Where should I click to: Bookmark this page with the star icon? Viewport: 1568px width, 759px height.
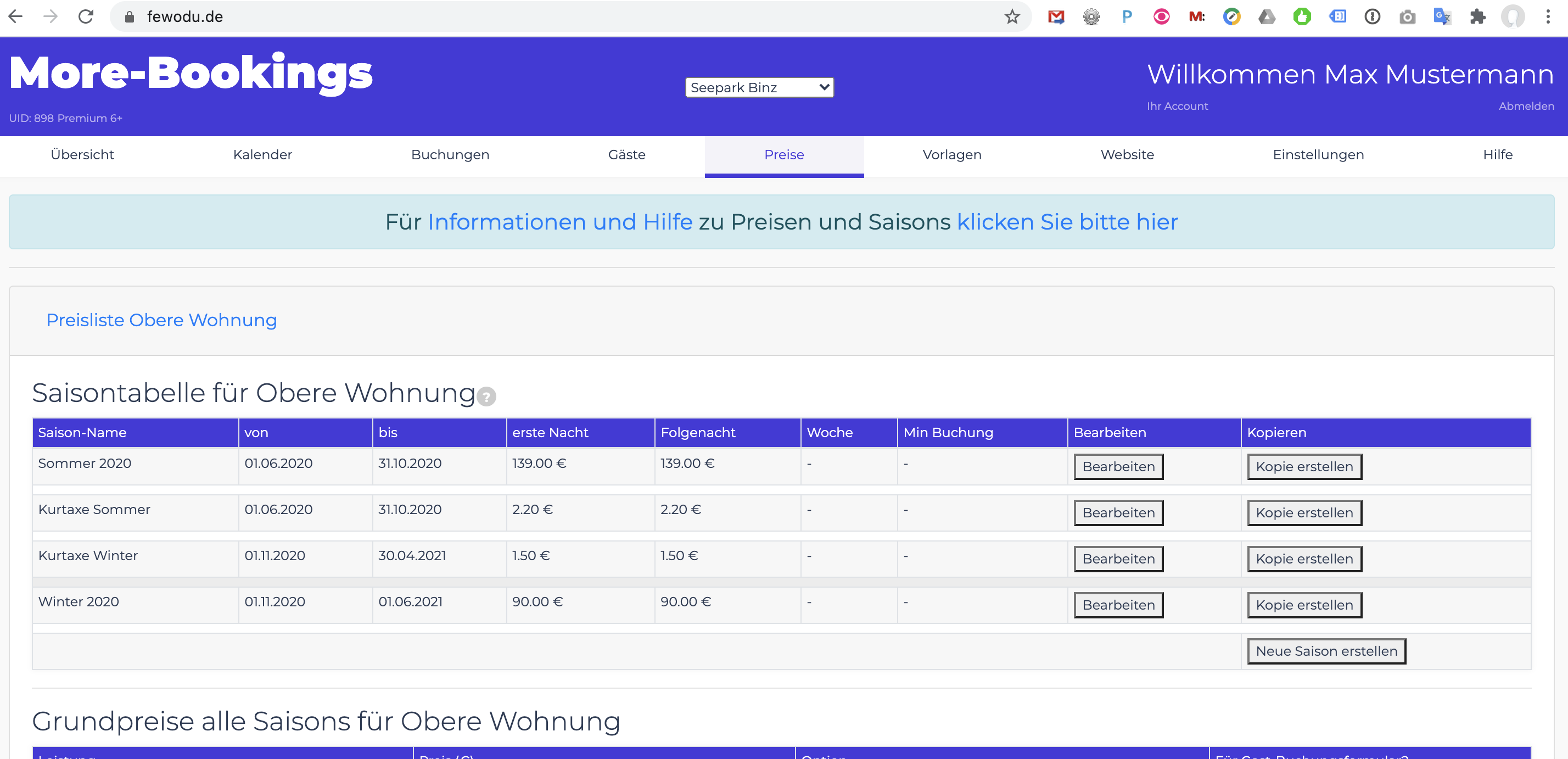click(1012, 16)
